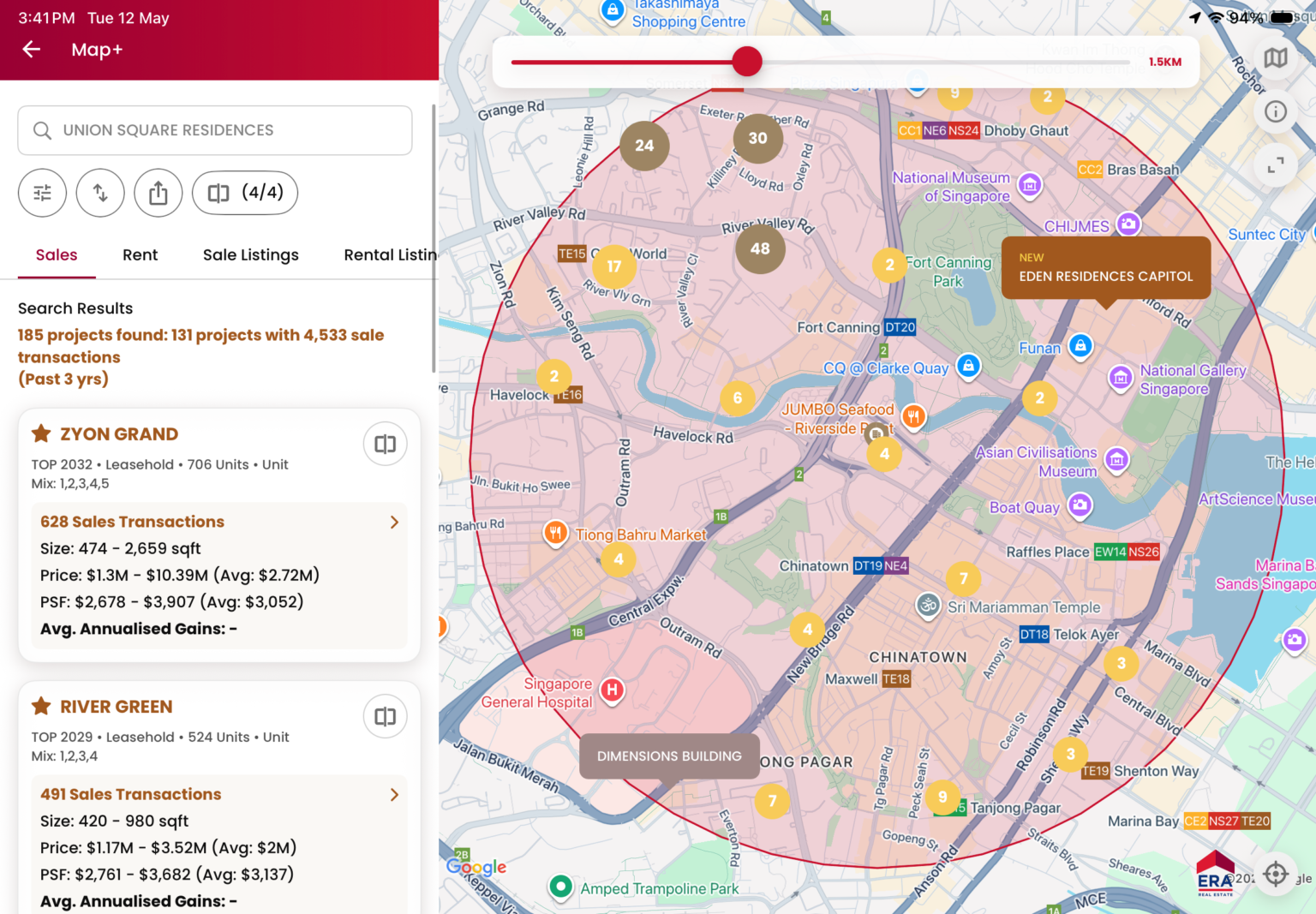Center map with locate crosshair icon
This screenshot has height=914, width=1316.
(1276, 874)
